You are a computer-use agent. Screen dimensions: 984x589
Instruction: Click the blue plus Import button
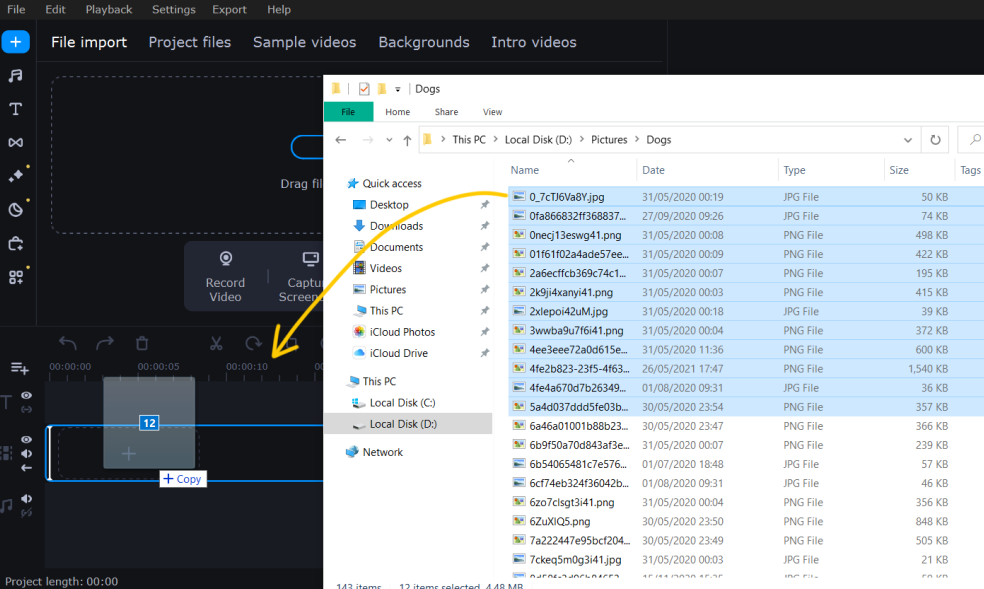pos(16,42)
